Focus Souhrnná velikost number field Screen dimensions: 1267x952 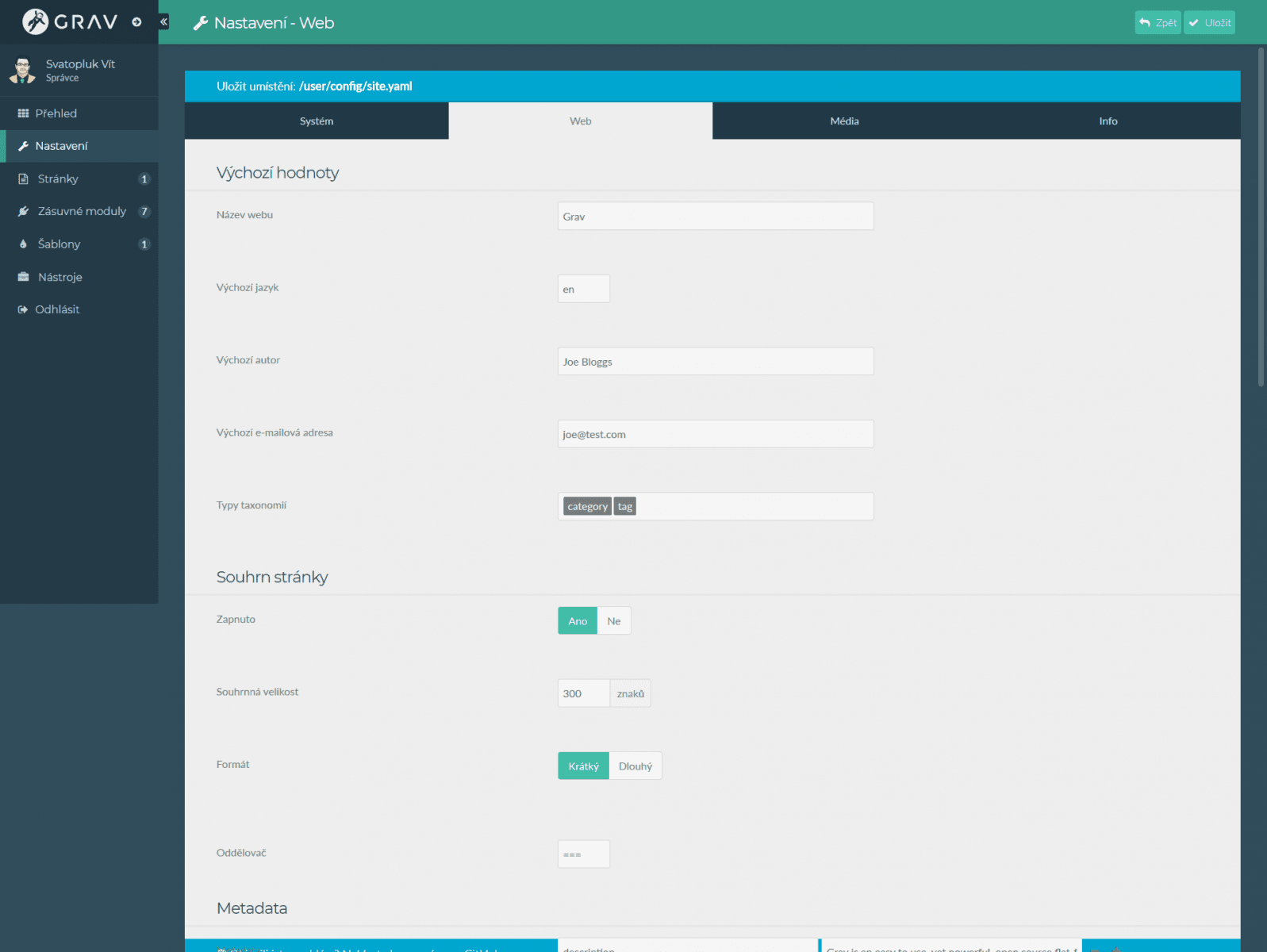pyautogui.click(x=584, y=693)
